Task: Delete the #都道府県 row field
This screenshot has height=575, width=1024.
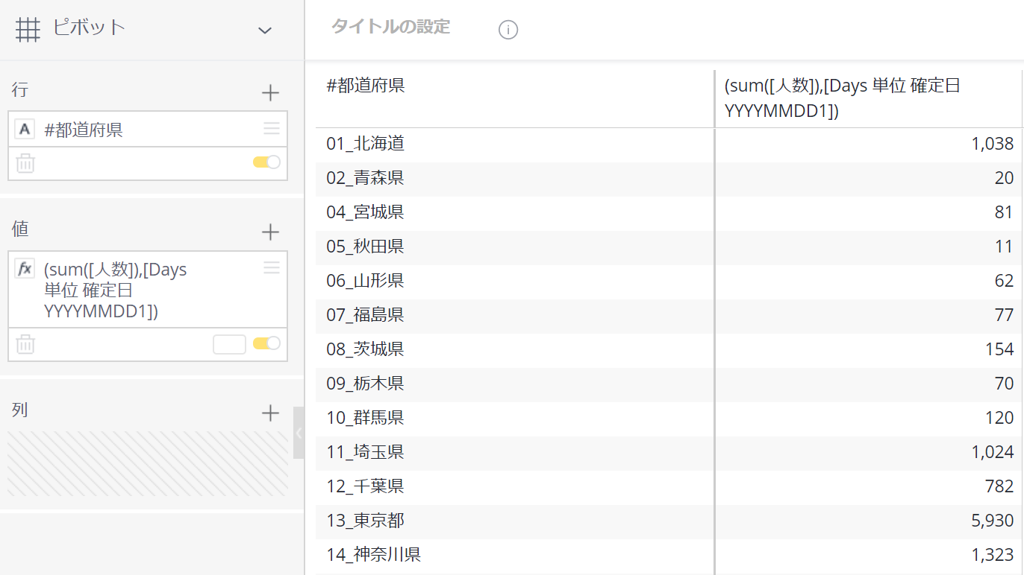Action: pos(25,163)
